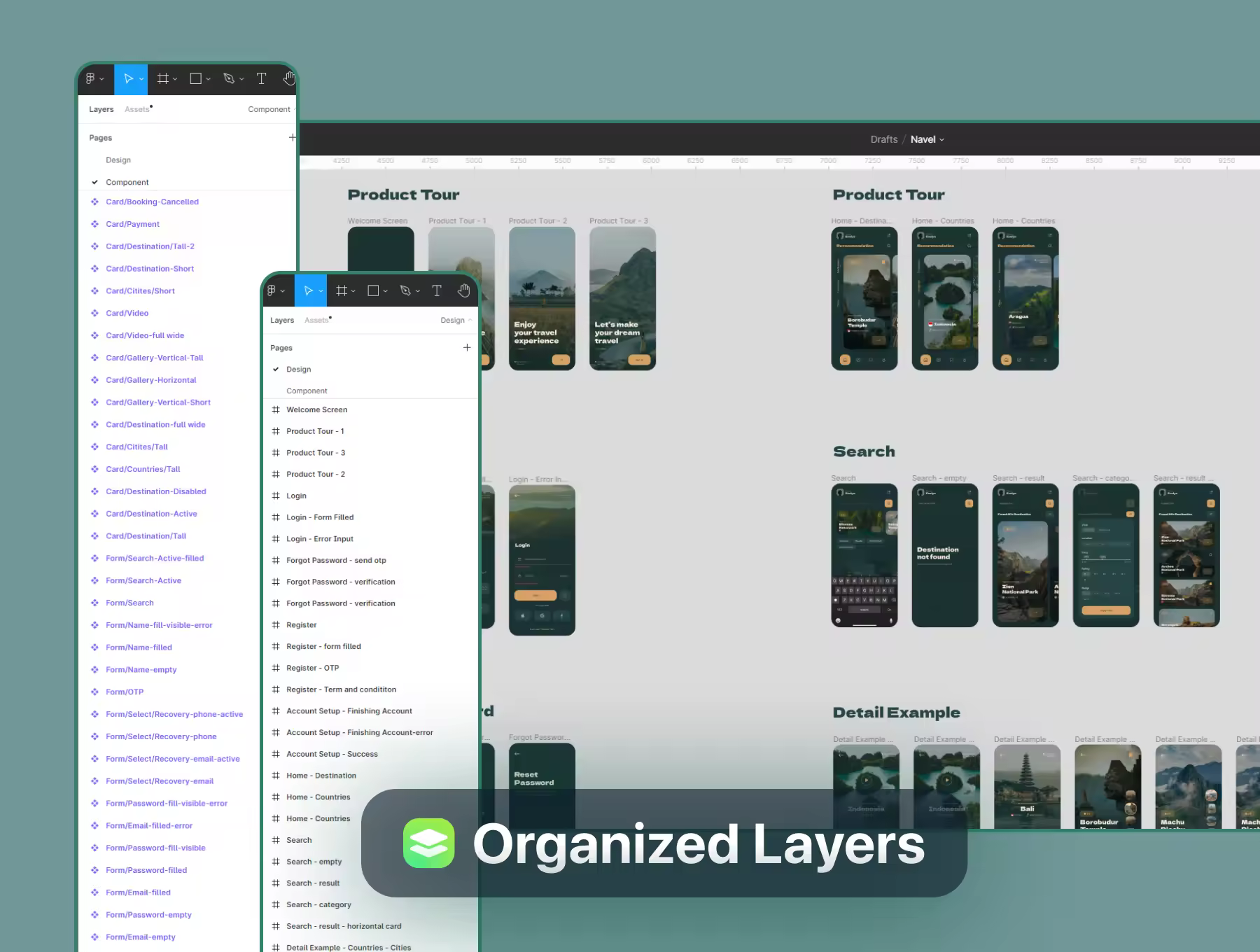Select Product Tour - 1 frame layer

[x=315, y=431]
